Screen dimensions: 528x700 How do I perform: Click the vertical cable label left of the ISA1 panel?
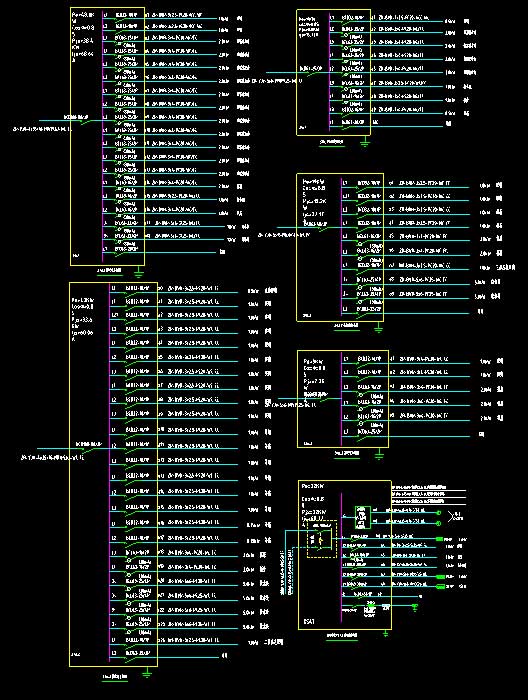287,572
